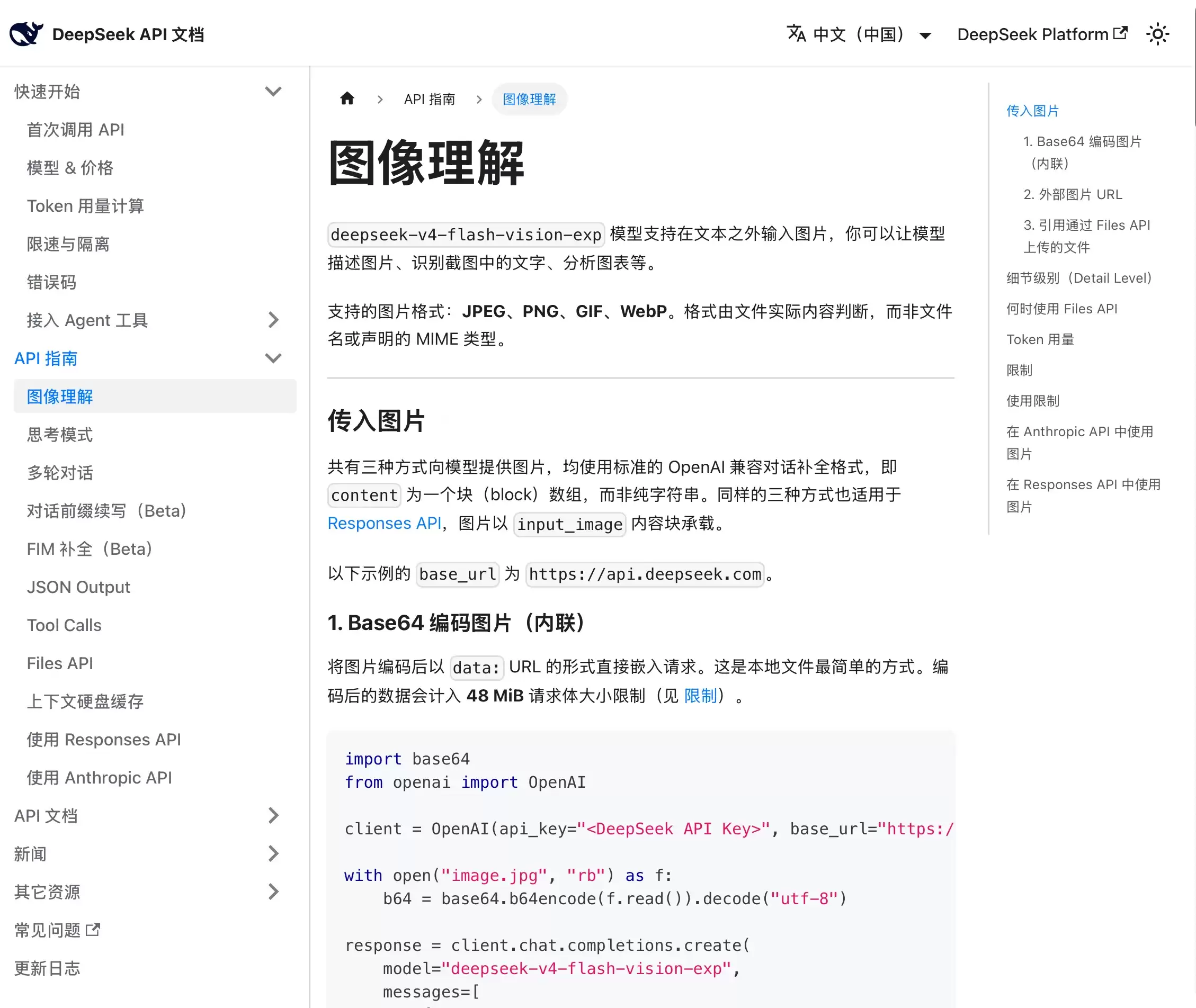Click the Responses API inline link

point(384,523)
